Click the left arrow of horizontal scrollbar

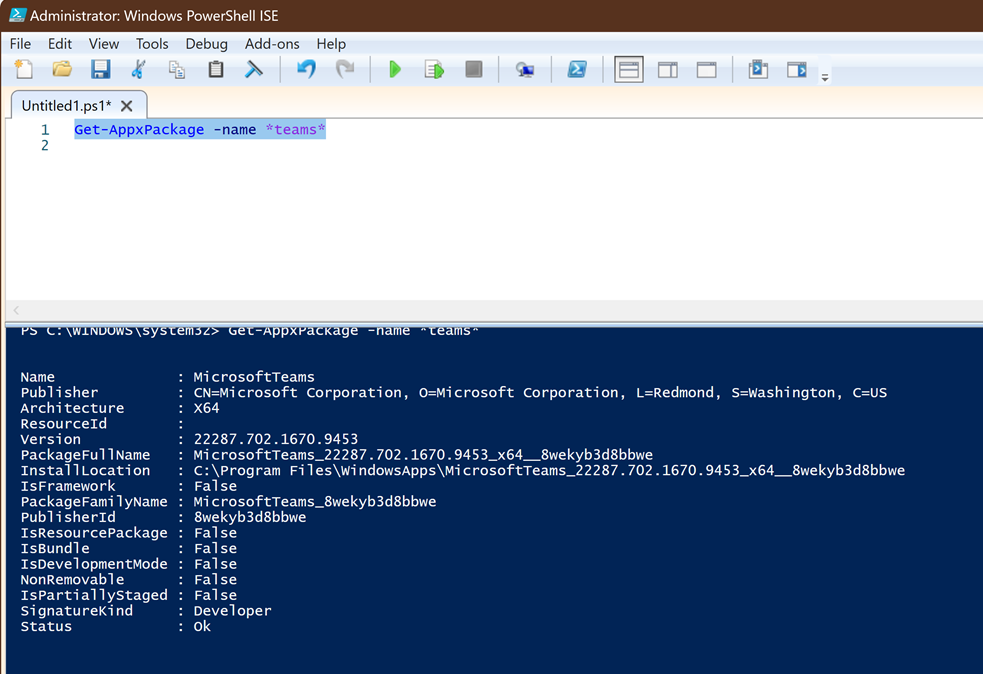click(16, 310)
